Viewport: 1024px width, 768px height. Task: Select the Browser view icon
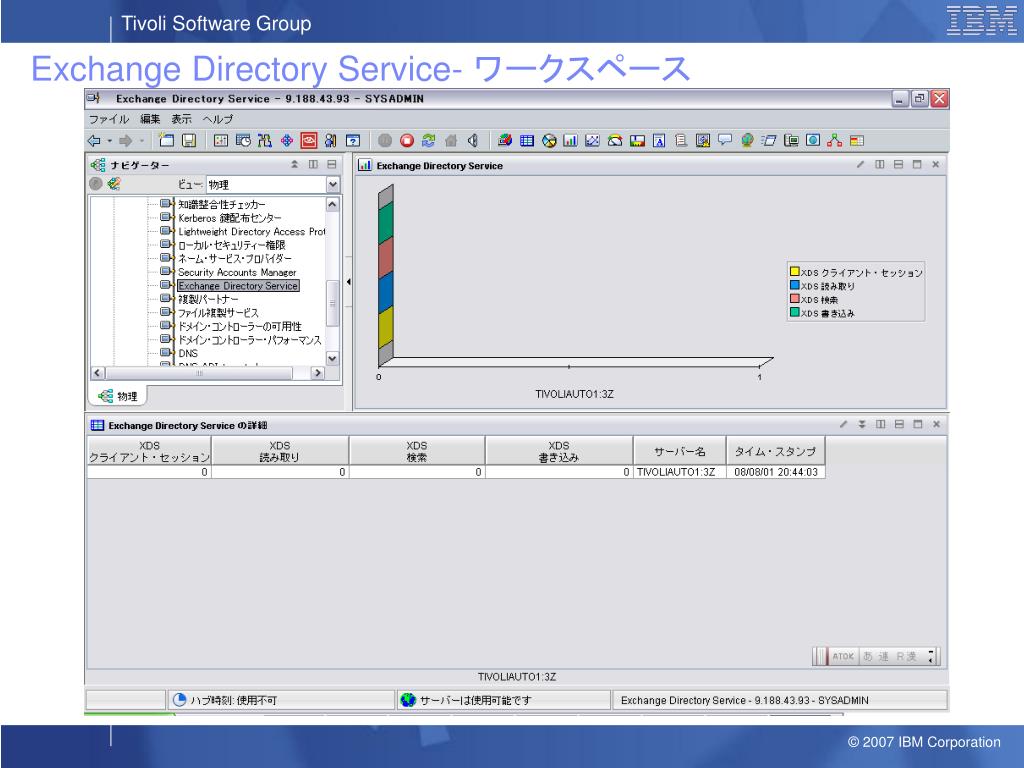(812, 140)
